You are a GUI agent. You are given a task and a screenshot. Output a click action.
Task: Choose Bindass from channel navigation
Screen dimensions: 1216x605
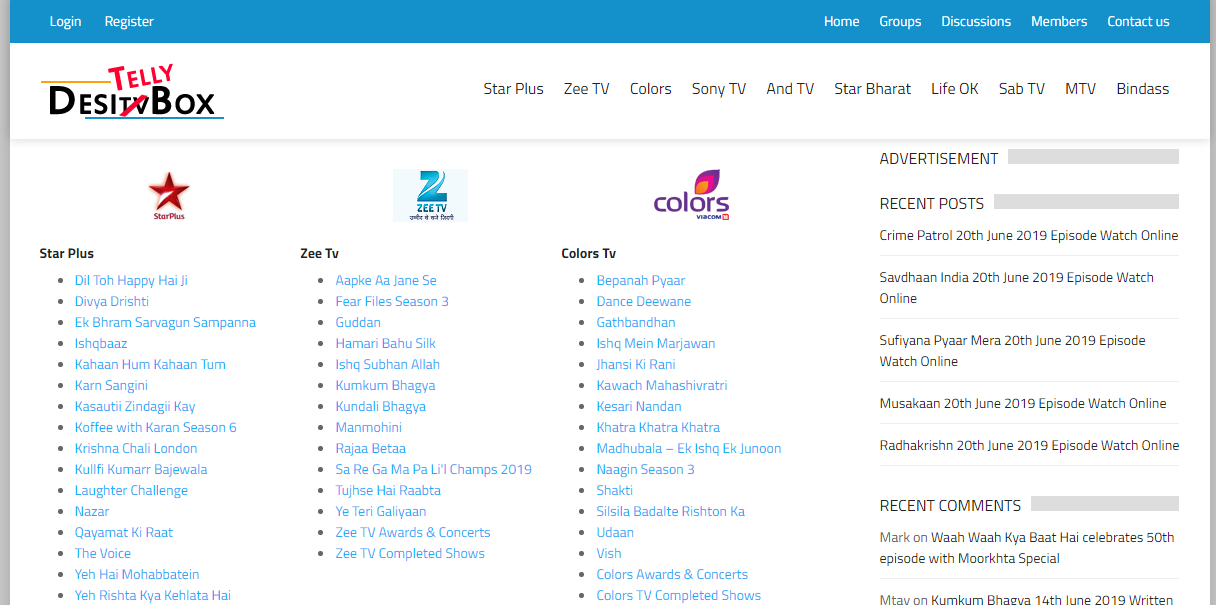[x=1142, y=89]
